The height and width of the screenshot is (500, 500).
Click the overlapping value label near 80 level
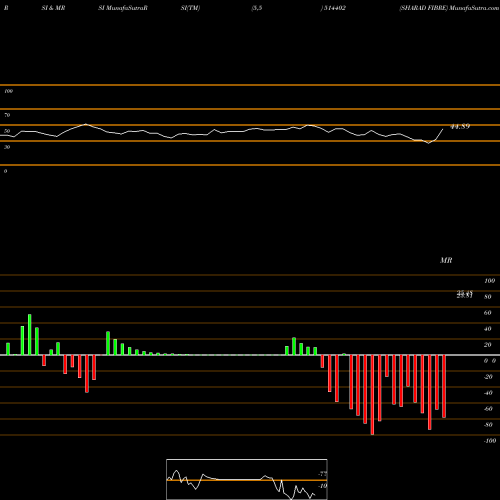pos(465,294)
